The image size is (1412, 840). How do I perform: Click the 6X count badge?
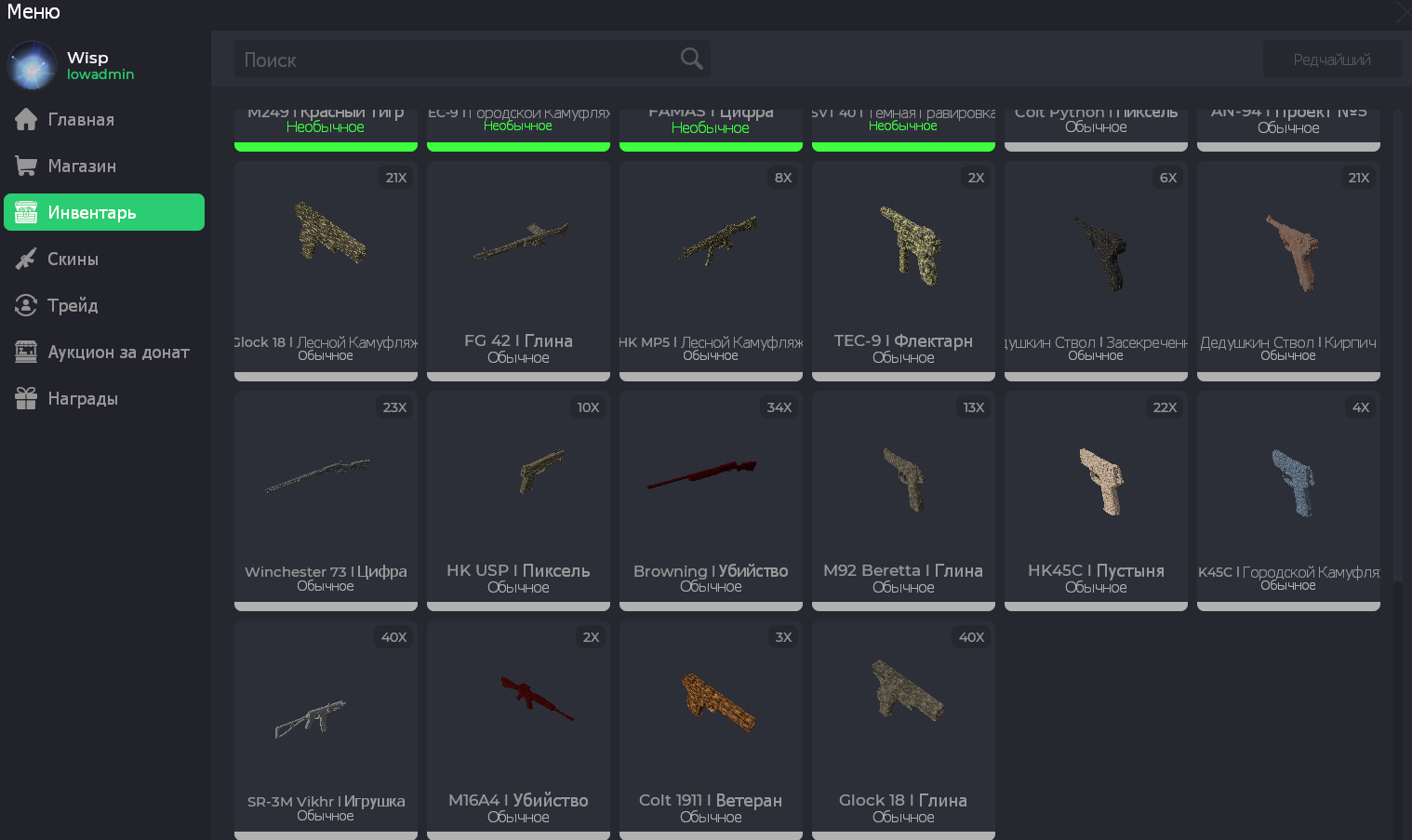[1168, 178]
